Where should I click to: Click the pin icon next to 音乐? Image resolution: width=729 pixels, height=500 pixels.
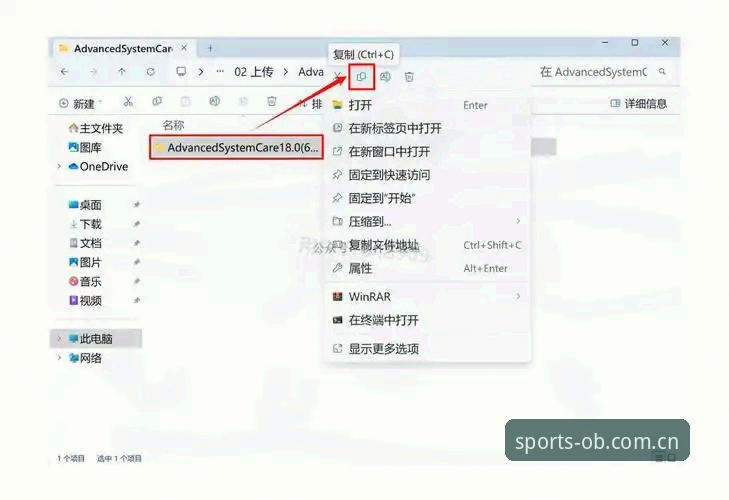pos(137,281)
